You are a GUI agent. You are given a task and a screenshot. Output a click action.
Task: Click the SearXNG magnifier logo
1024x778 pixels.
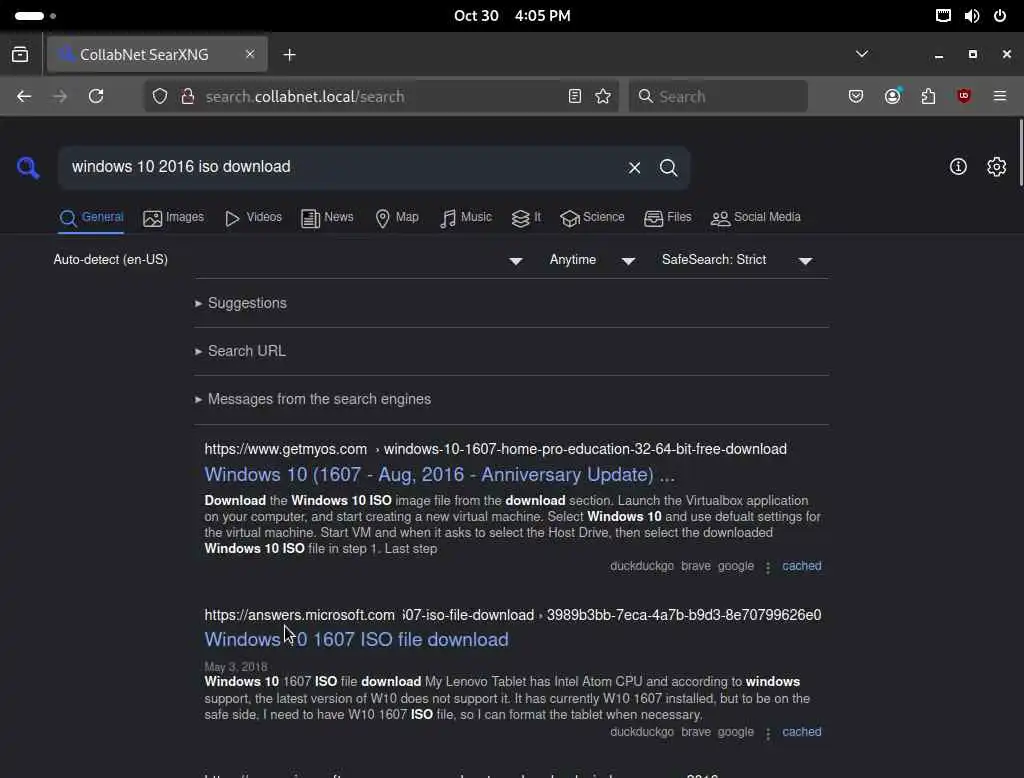28,167
